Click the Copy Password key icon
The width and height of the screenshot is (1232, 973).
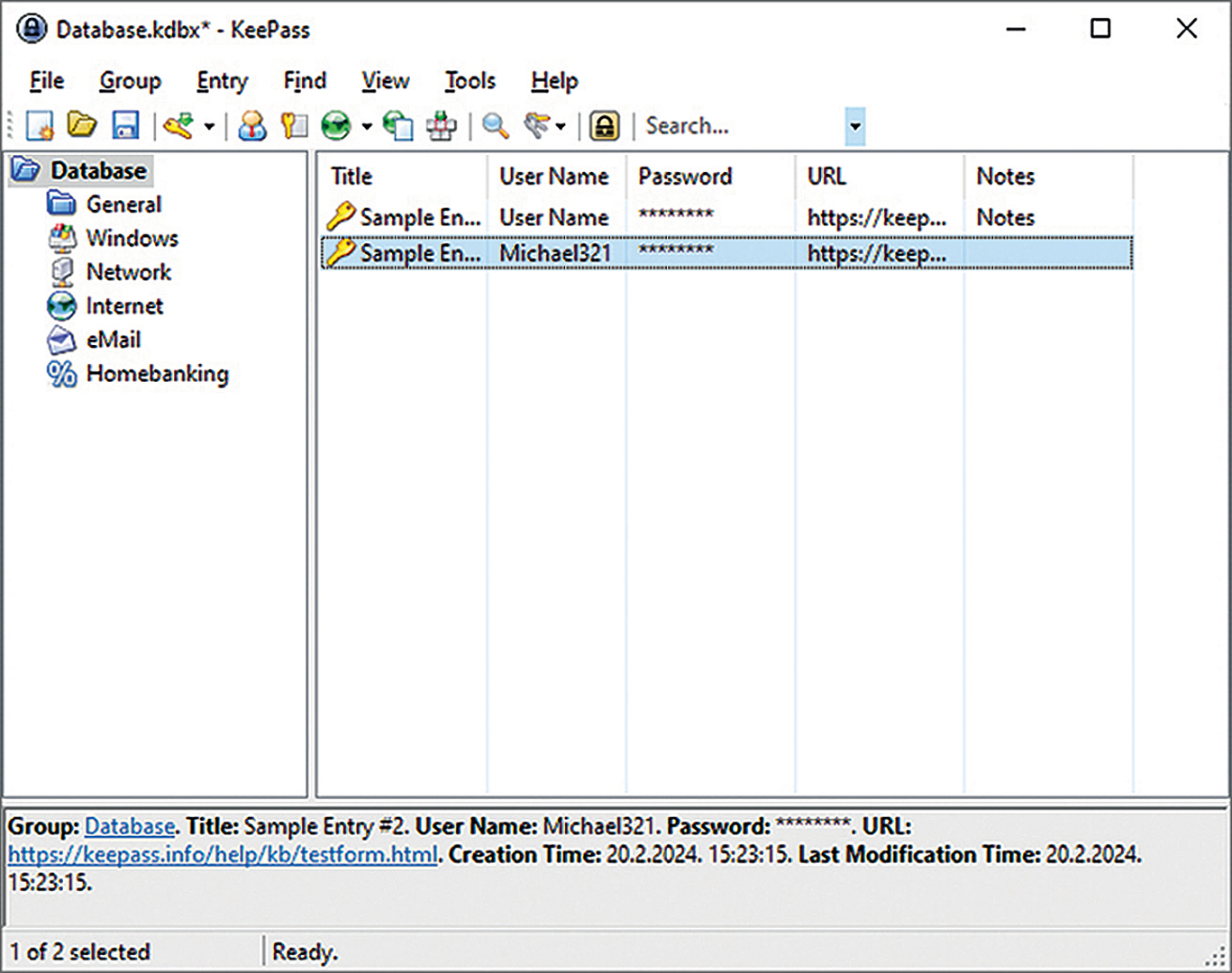click(294, 125)
